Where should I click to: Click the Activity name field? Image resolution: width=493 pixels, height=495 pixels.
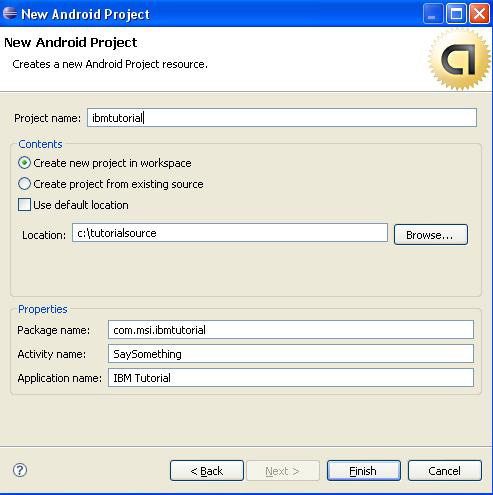tap(291, 354)
